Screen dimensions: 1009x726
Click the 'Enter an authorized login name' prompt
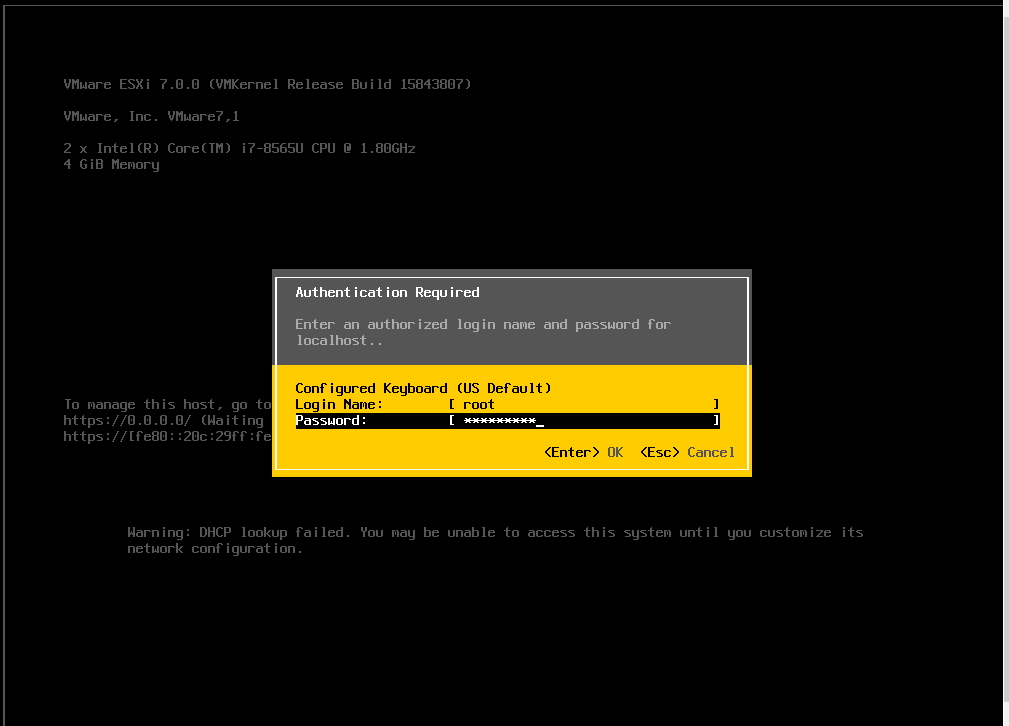click(x=483, y=324)
